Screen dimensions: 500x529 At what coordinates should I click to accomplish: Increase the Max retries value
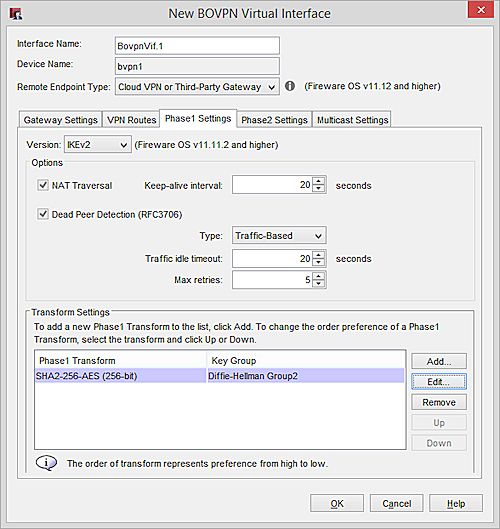[x=318, y=276]
